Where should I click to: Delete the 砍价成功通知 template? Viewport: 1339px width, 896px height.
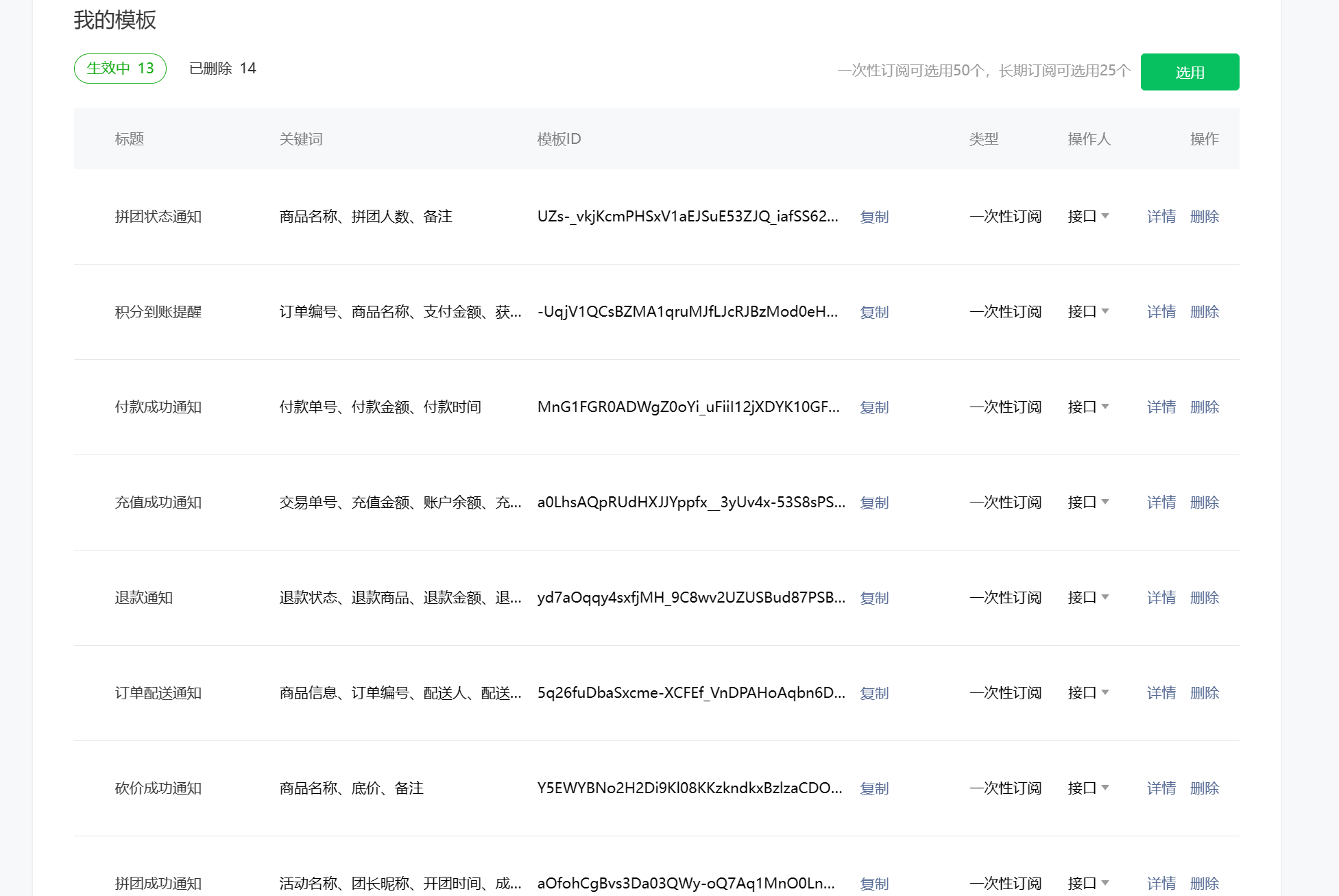[x=1205, y=788]
